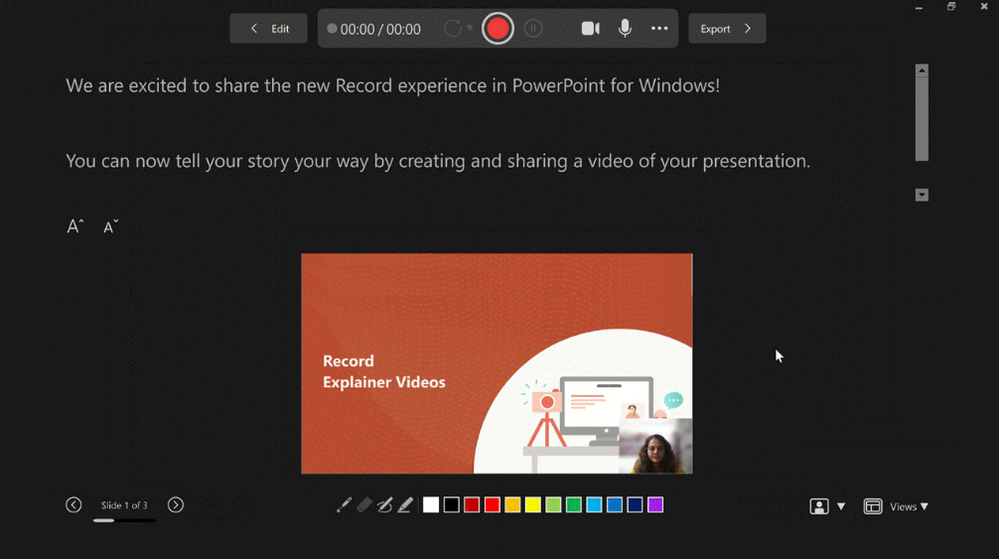Pick the light green ink color
Image resolution: width=999 pixels, height=559 pixels.
(553, 505)
